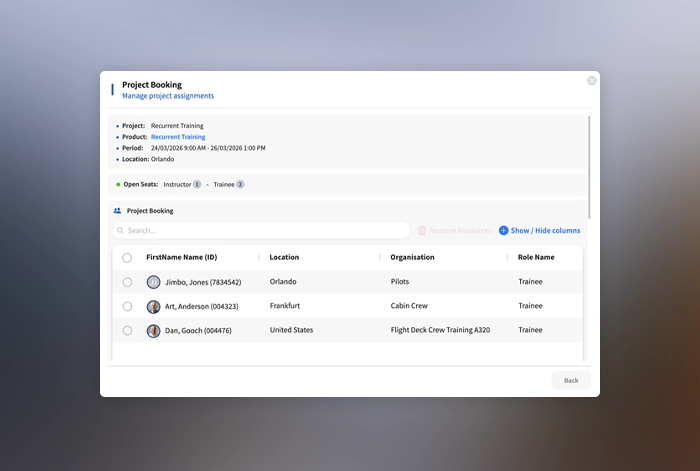The image size is (700, 471).
Task: Click Dan Gooch profile photo
Action: point(154,331)
